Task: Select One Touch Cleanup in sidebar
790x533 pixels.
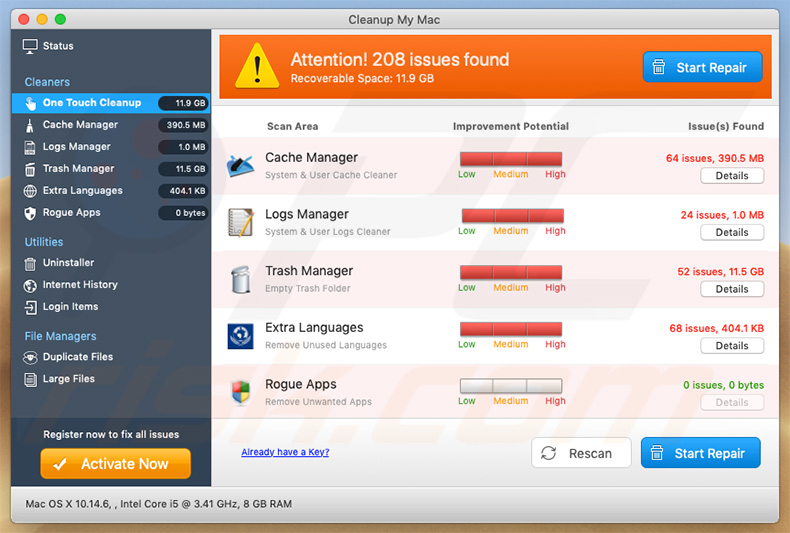Action: (x=91, y=103)
